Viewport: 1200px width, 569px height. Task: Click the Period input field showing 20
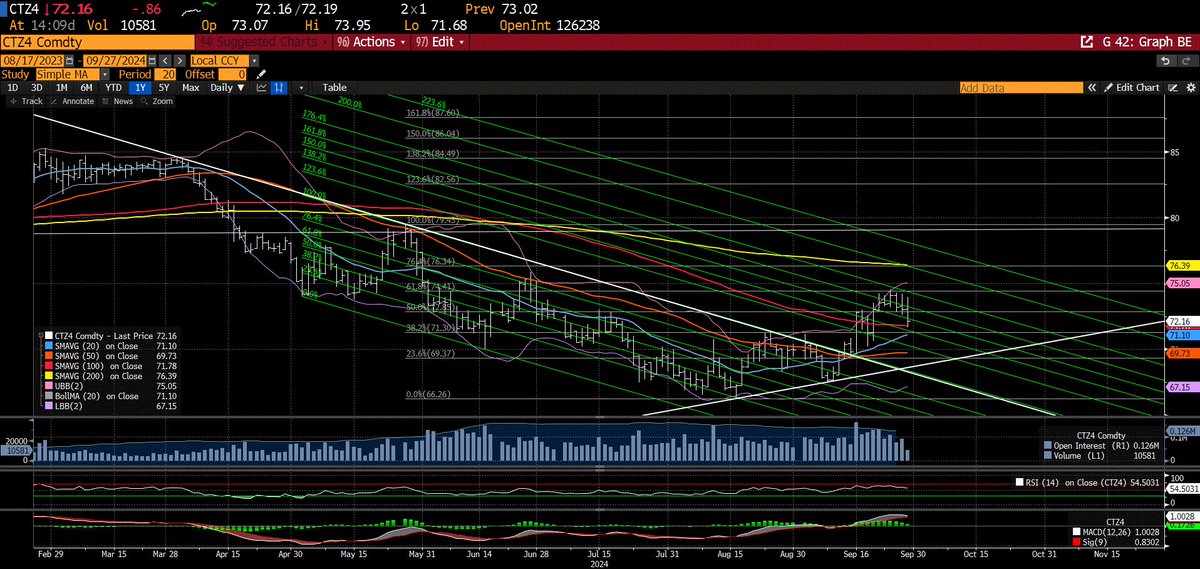click(165, 74)
